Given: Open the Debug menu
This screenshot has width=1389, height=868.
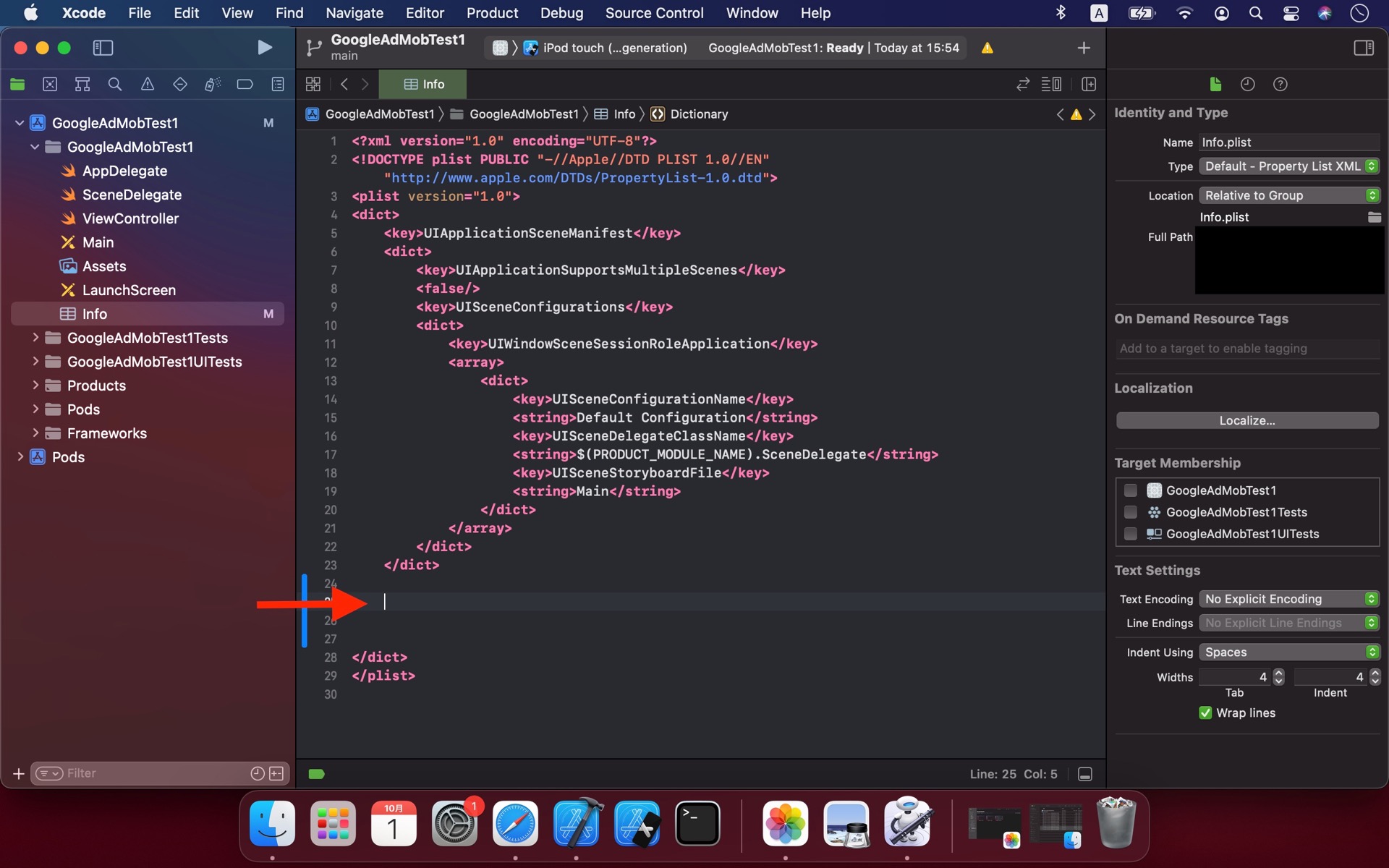Looking at the screenshot, I should tap(561, 13).
